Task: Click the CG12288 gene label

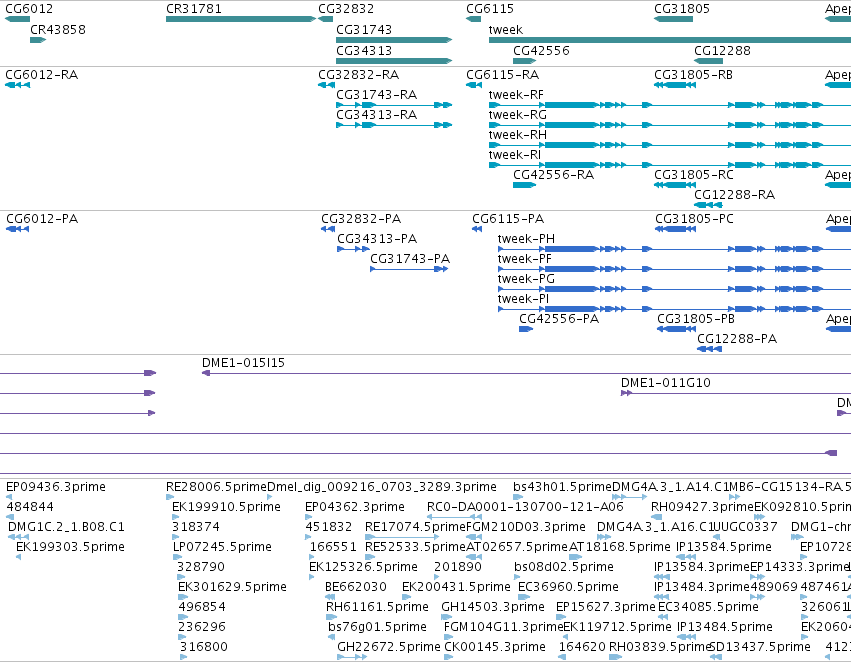Action: coord(722,50)
